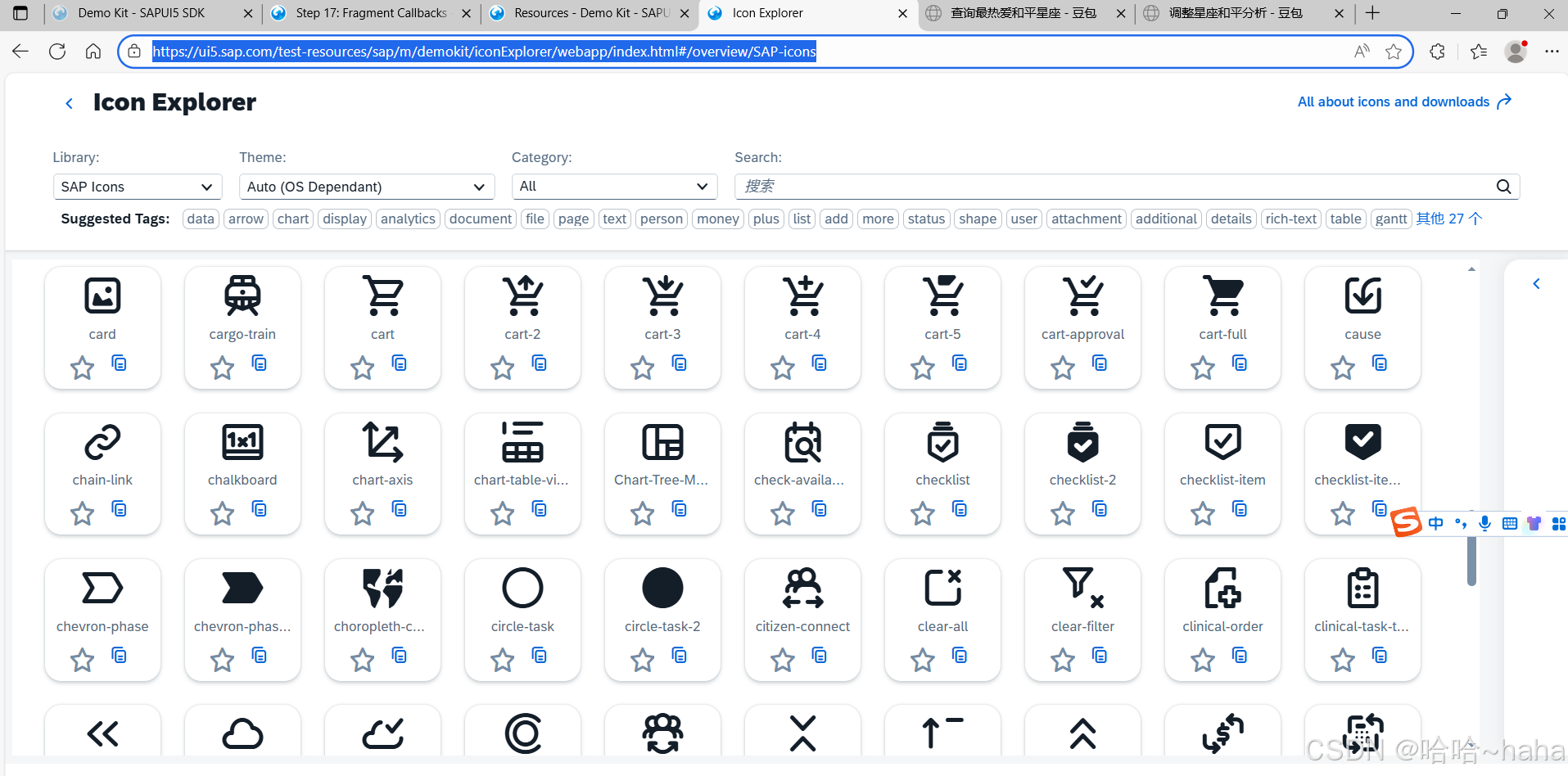Click the scroll-up arrow of icon grid
This screenshot has width=1568, height=776.
[x=1471, y=269]
